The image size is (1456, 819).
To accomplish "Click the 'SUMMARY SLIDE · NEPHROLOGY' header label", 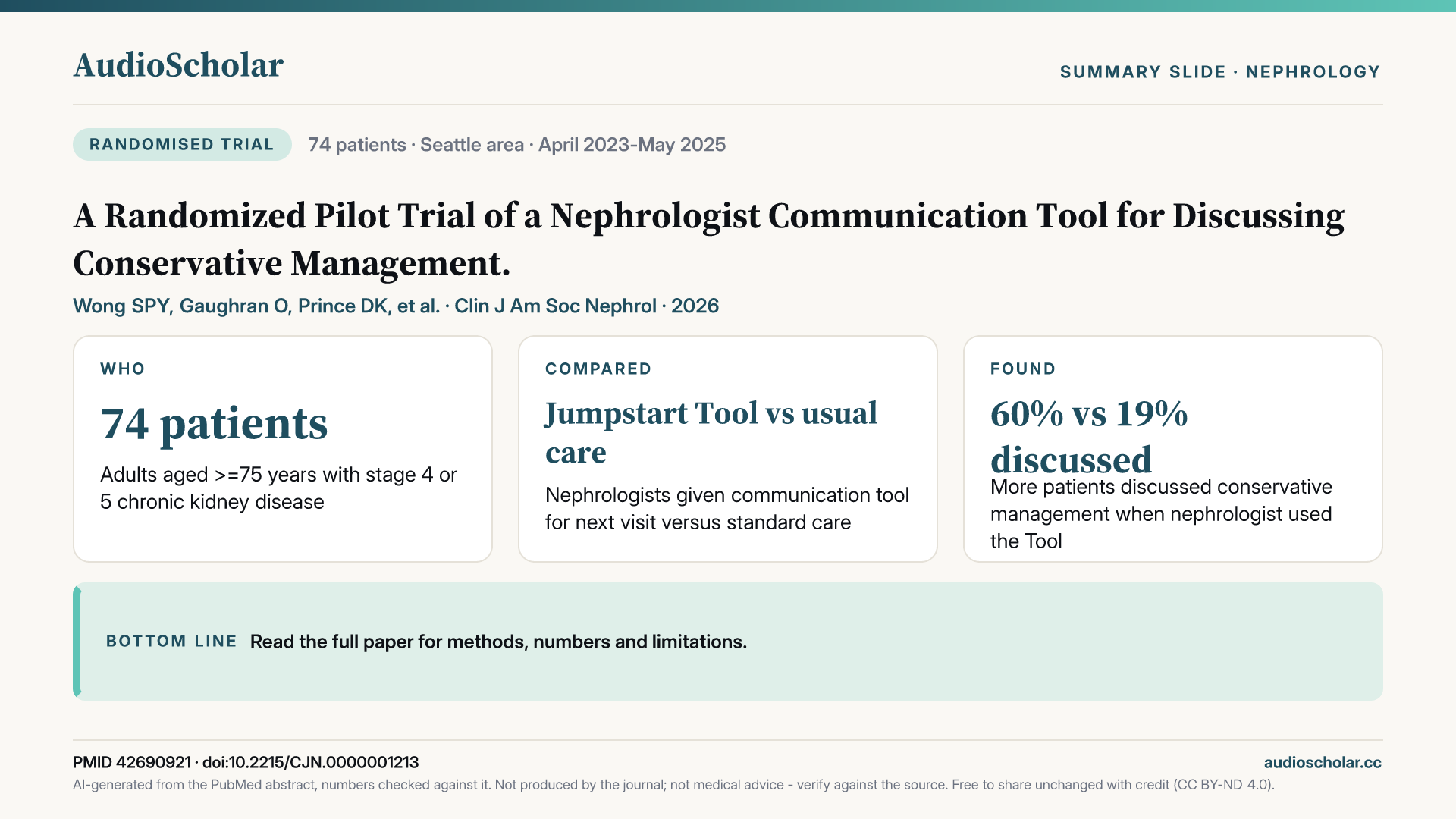I will (x=1220, y=72).
